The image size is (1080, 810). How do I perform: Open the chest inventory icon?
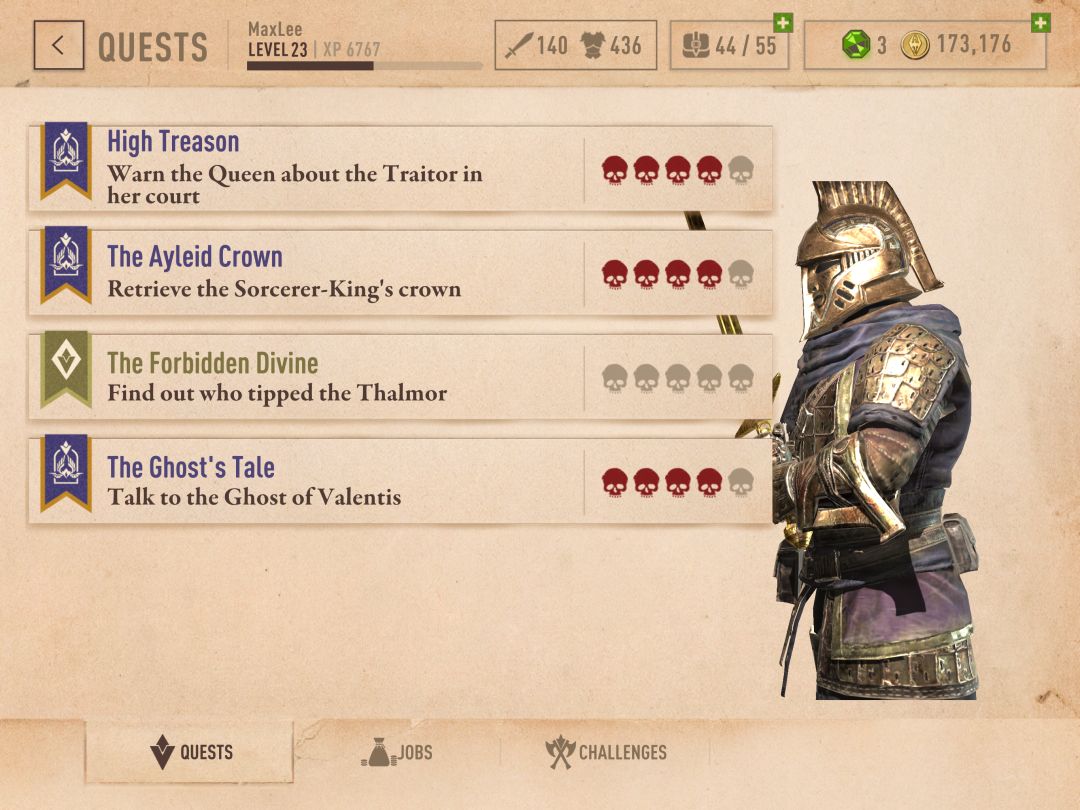pyautogui.click(x=696, y=46)
